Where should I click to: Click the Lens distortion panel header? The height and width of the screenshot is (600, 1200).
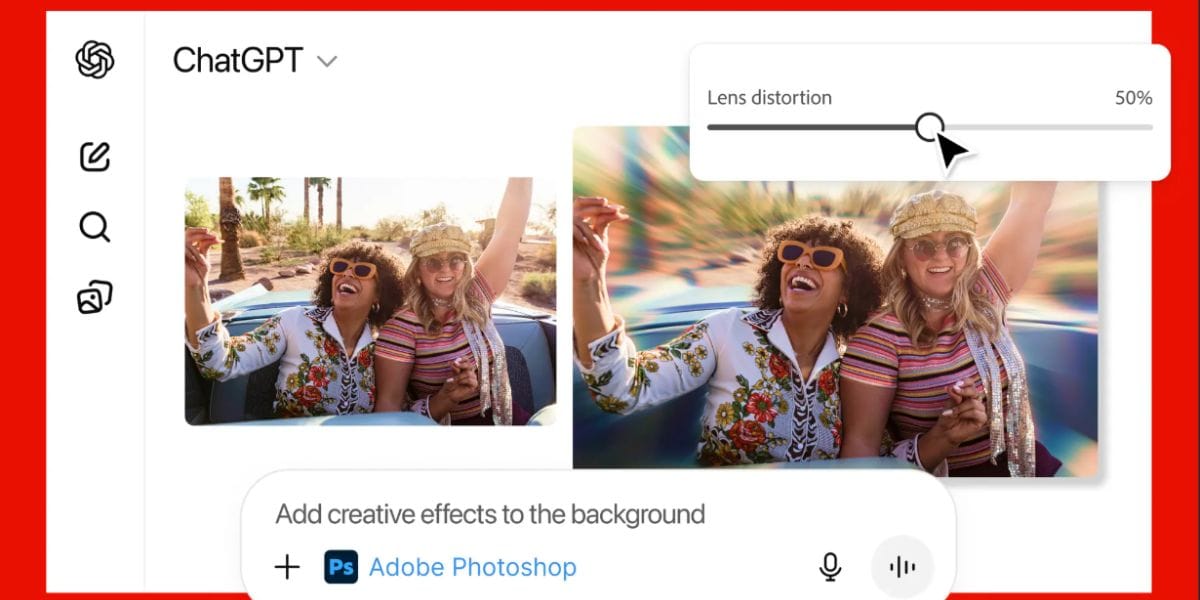point(769,97)
